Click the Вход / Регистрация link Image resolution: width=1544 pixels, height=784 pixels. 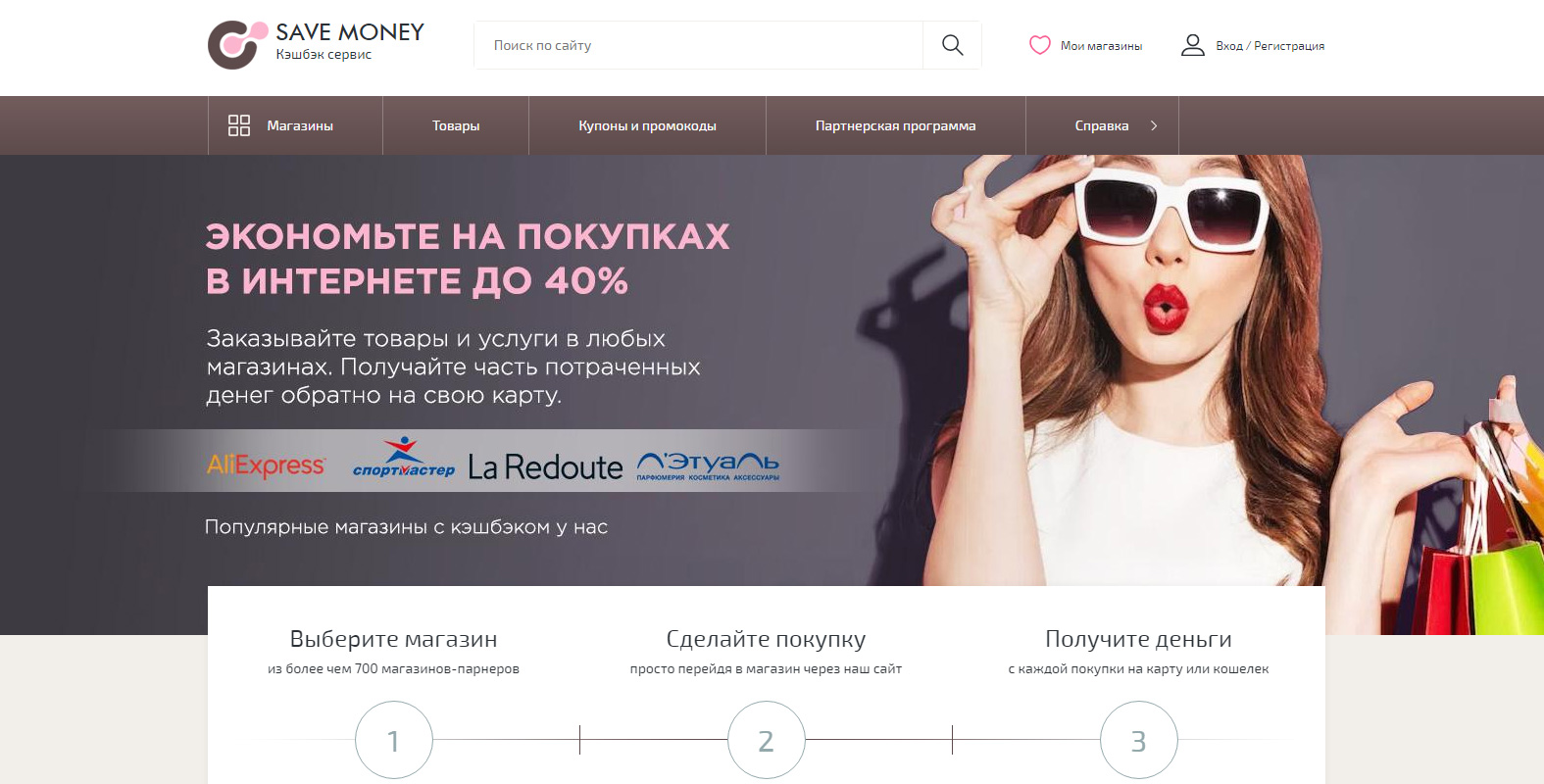(x=1270, y=46)
